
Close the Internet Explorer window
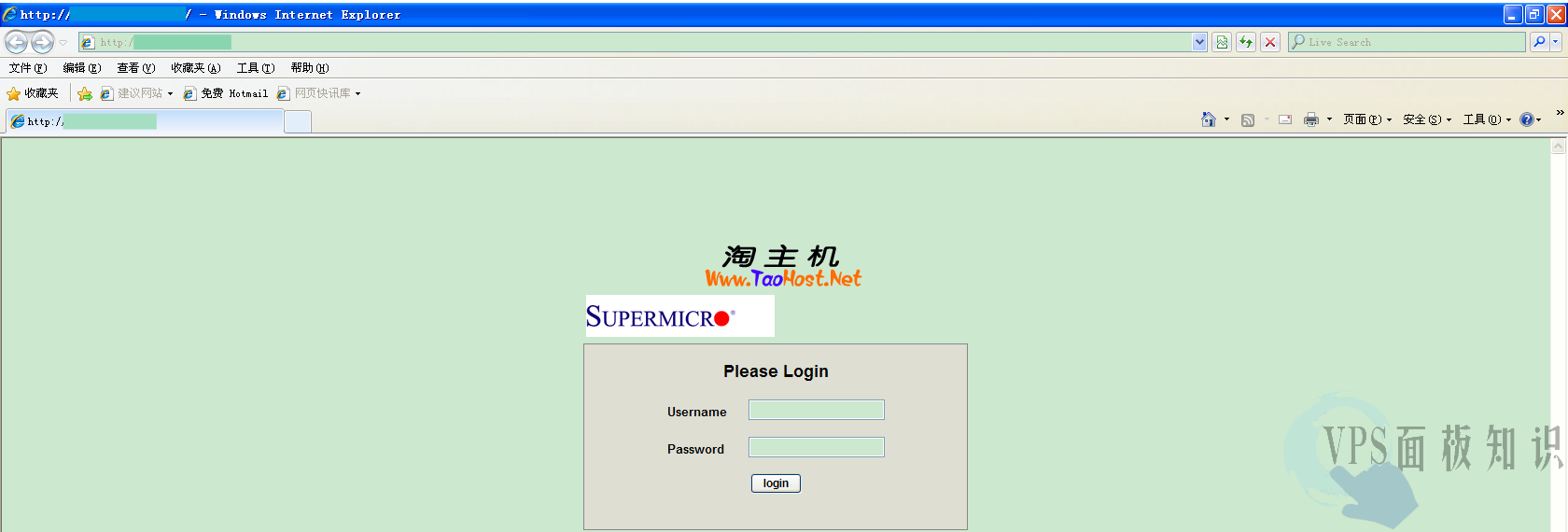pyautogui.click(x=1556, y=14)
